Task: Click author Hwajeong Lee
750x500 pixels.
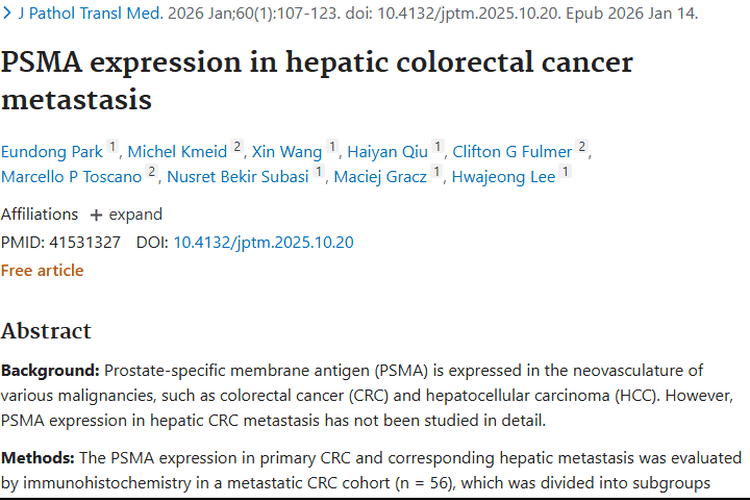Action: pos(502,177)
